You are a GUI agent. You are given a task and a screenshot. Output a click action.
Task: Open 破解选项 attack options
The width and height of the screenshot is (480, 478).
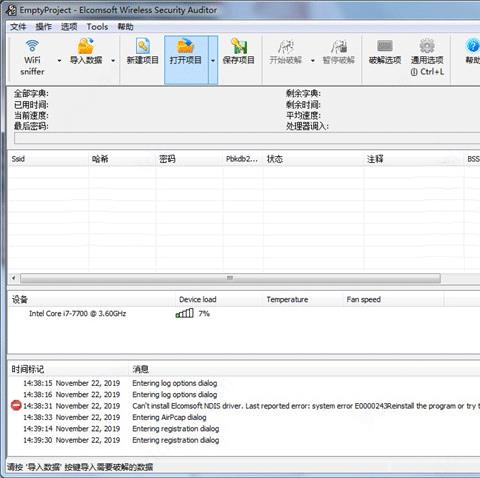click(385, 51)
